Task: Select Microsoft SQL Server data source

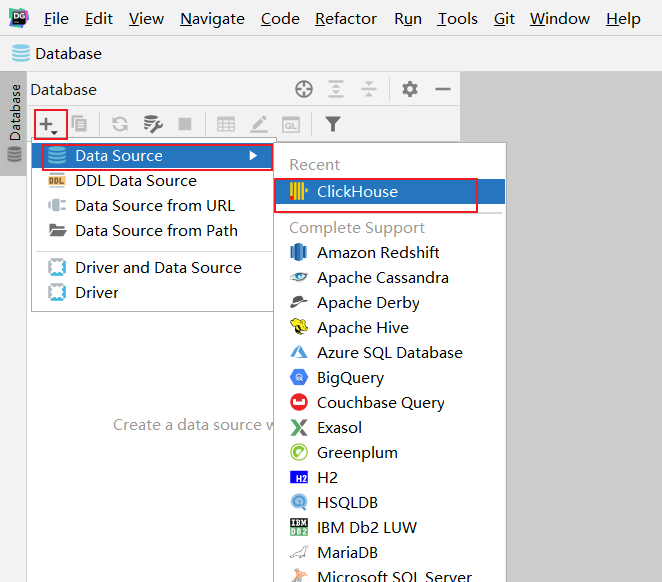Action: (x=390, y=575)
